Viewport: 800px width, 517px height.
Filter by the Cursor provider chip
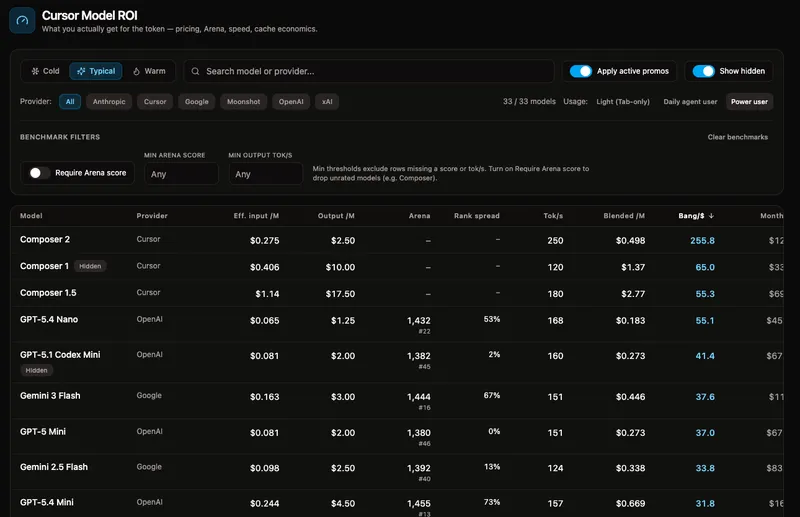tap(155, 102)
